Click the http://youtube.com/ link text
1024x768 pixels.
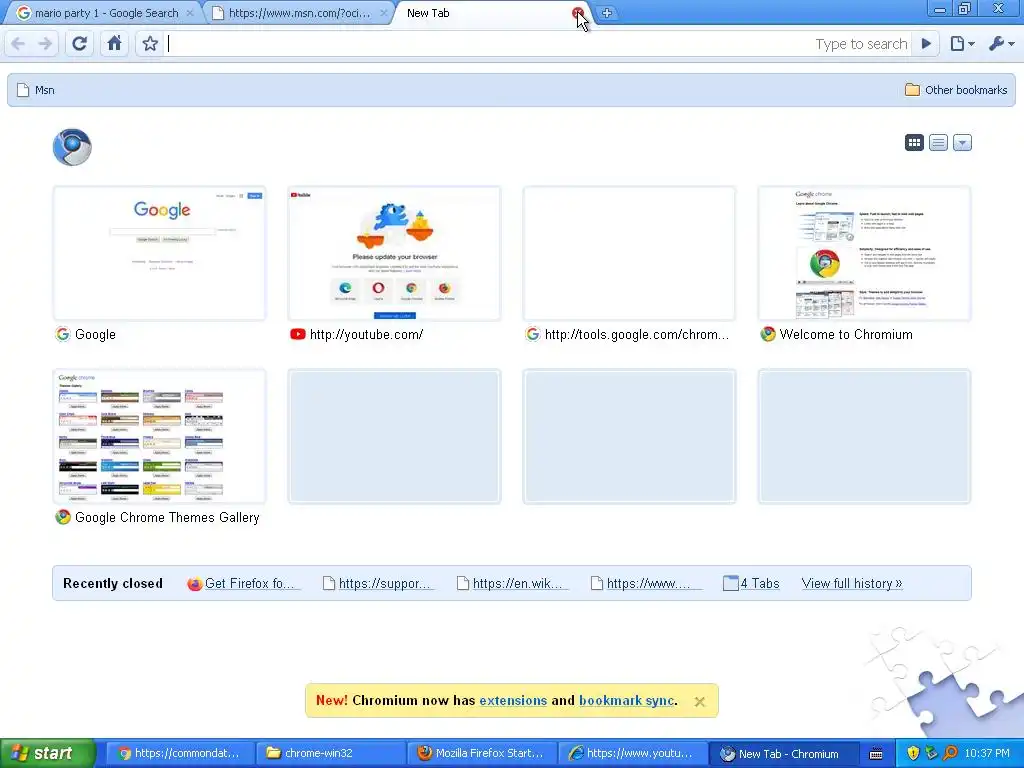366,334
